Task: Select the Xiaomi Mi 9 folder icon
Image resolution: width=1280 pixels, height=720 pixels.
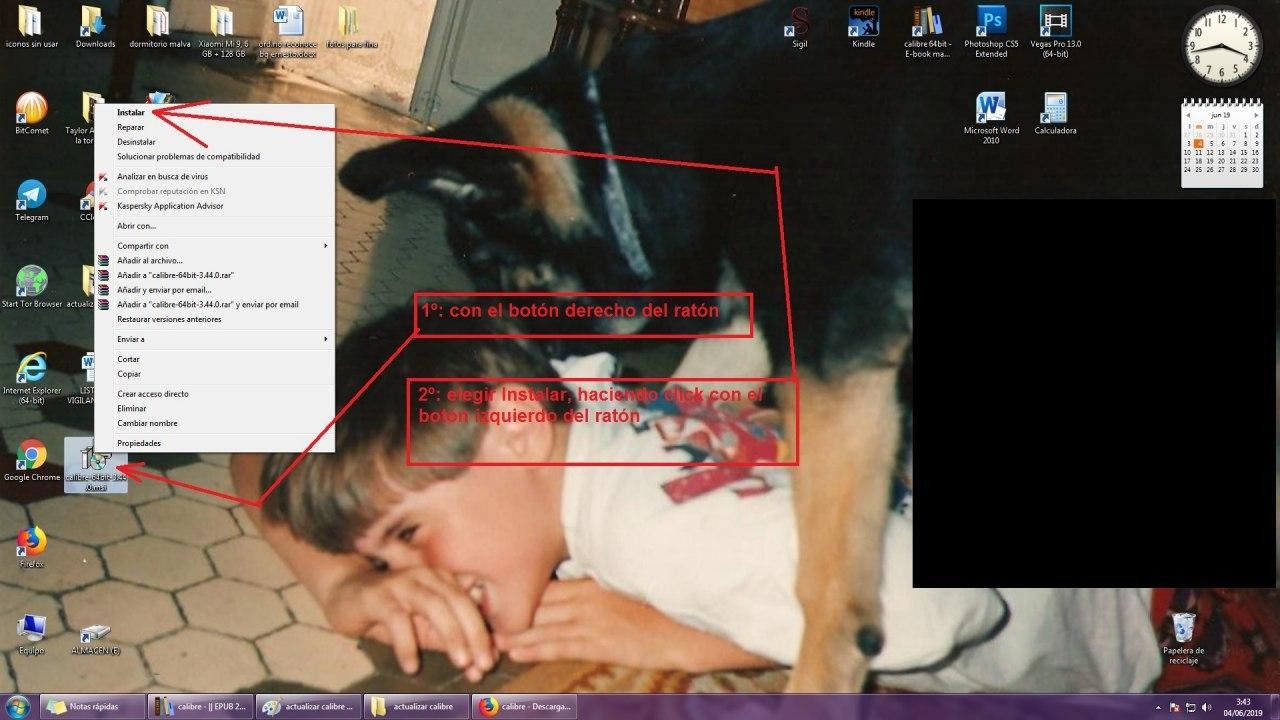Action: click(222, 31)
